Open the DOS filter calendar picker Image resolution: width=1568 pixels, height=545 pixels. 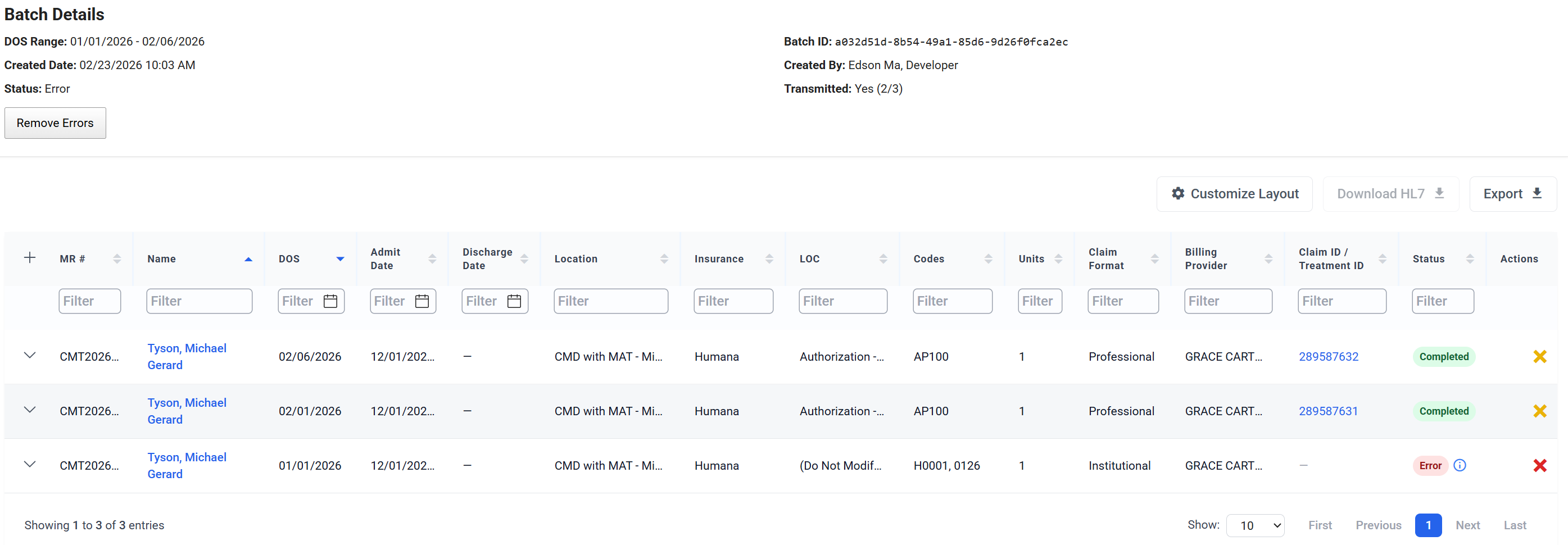tap(330, 301)
